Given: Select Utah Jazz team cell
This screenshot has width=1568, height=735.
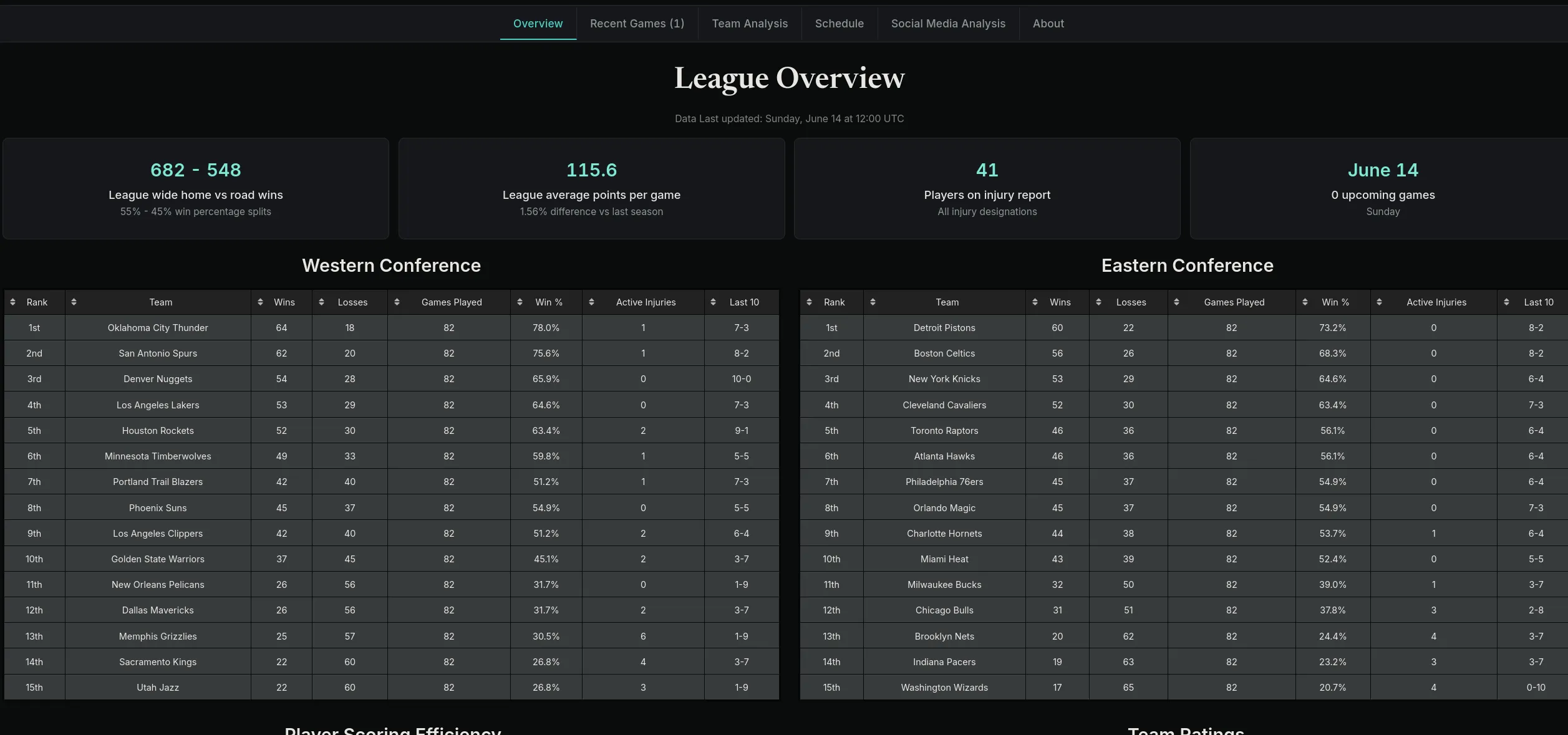Looking at the screenshot, I should (158, 688).
